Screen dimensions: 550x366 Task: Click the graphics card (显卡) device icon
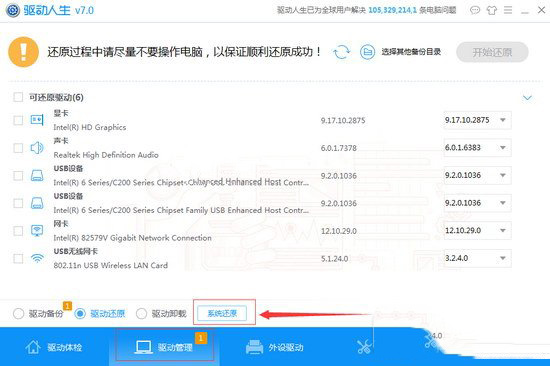pos(37,120)
